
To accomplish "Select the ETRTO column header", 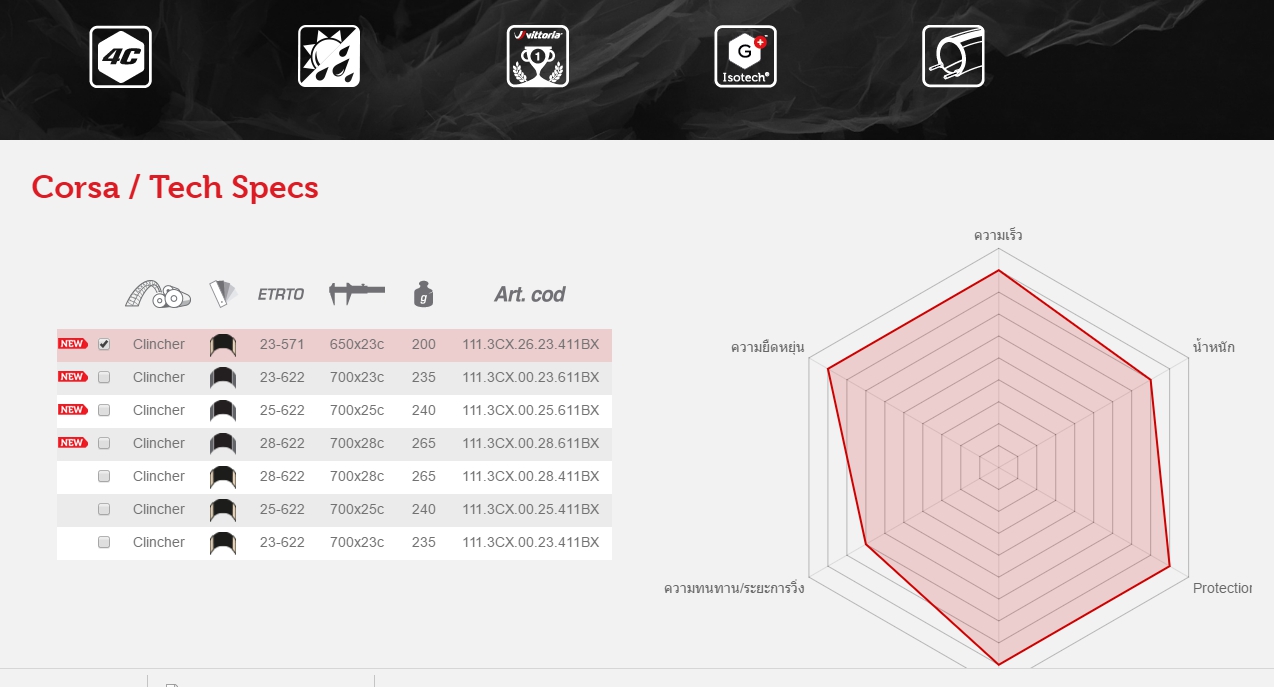I will (x=281, y=294).
